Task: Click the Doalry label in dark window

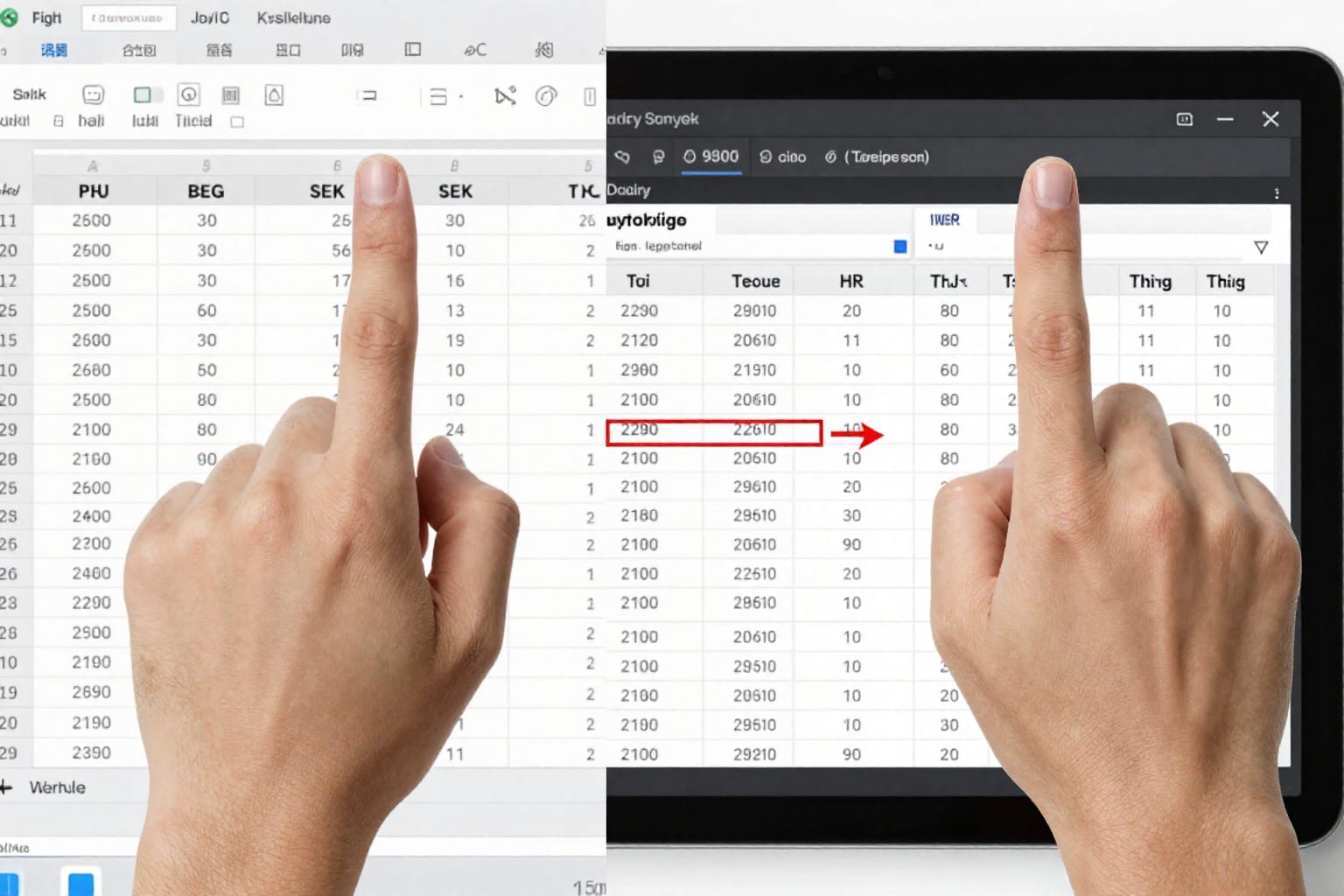Action: coord(628,190)
